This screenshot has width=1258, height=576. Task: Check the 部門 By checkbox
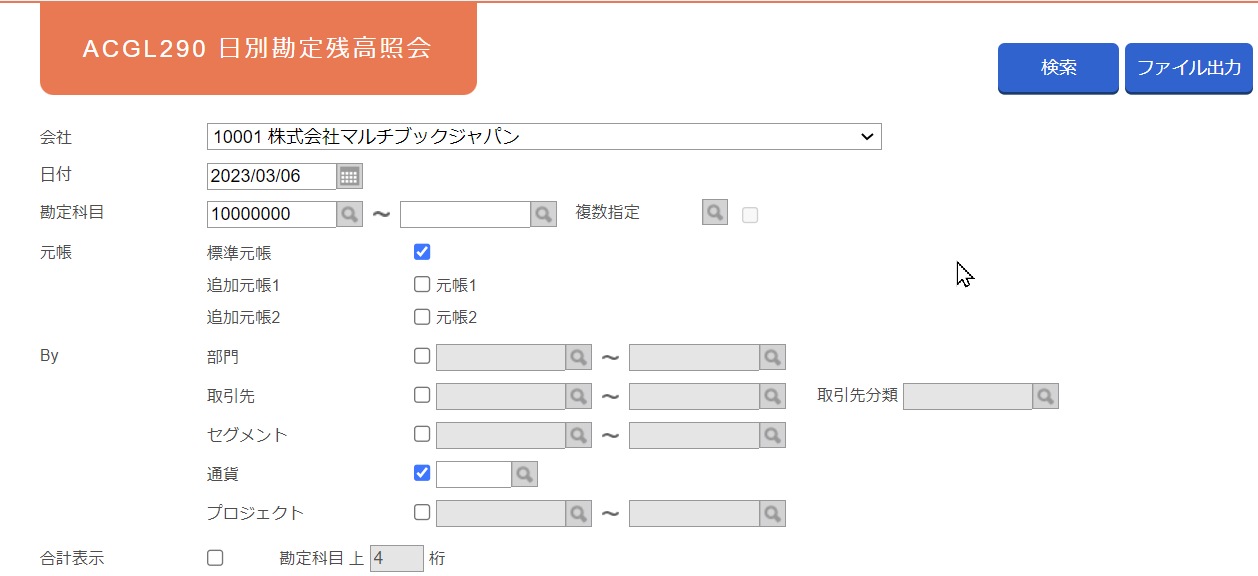(x=422, y=355)
